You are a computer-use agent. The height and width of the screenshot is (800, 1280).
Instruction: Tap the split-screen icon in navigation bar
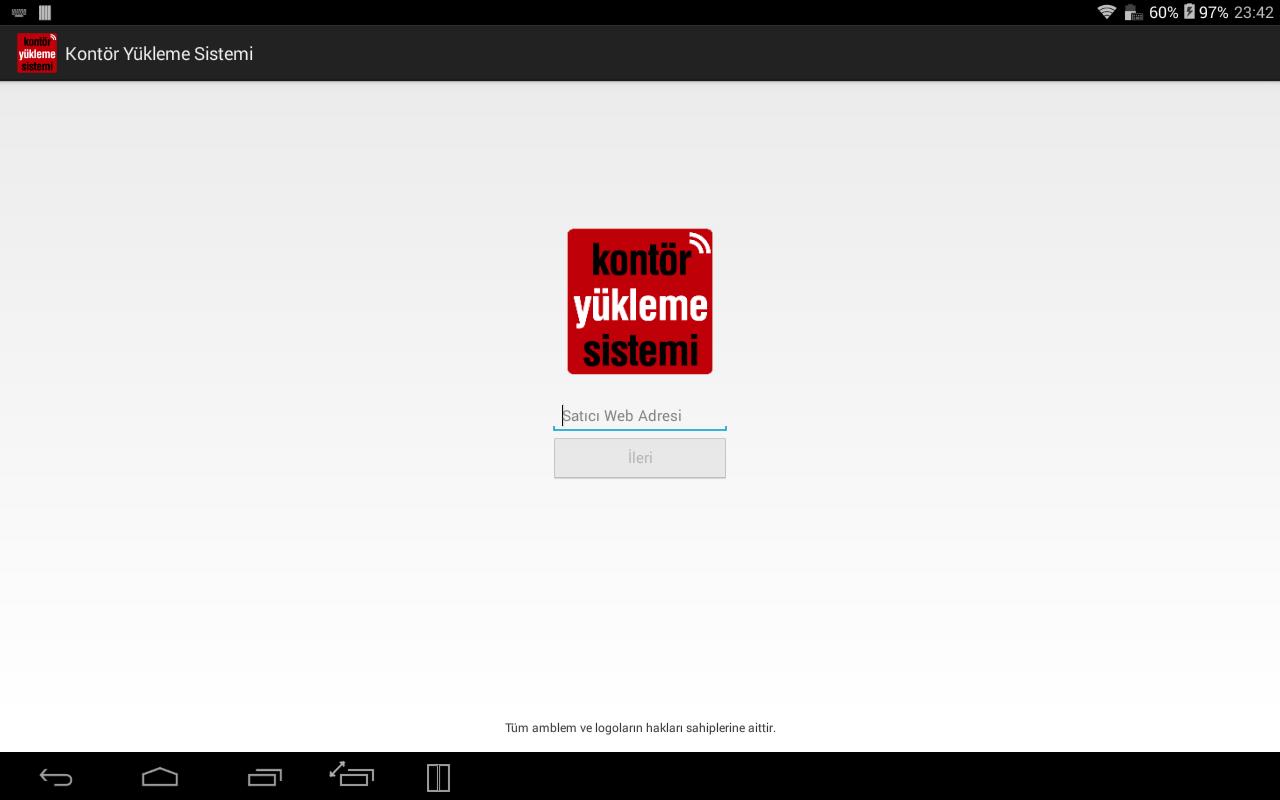[438, 777]
